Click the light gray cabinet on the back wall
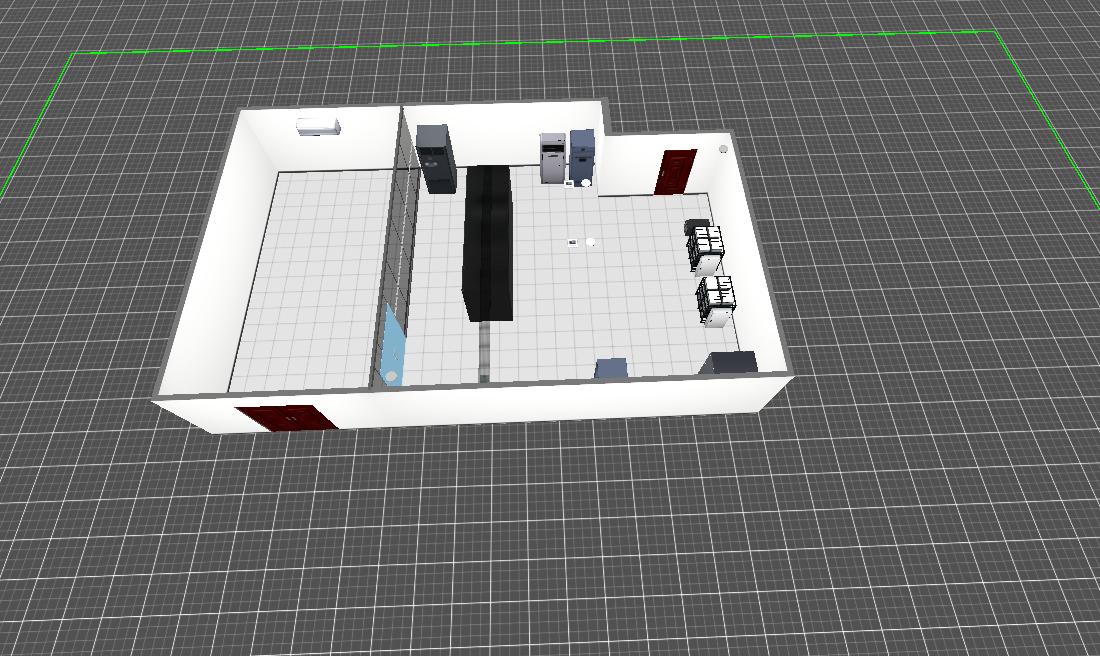Viewport: 1100px width, 656px height. click(x=553, y=158)
